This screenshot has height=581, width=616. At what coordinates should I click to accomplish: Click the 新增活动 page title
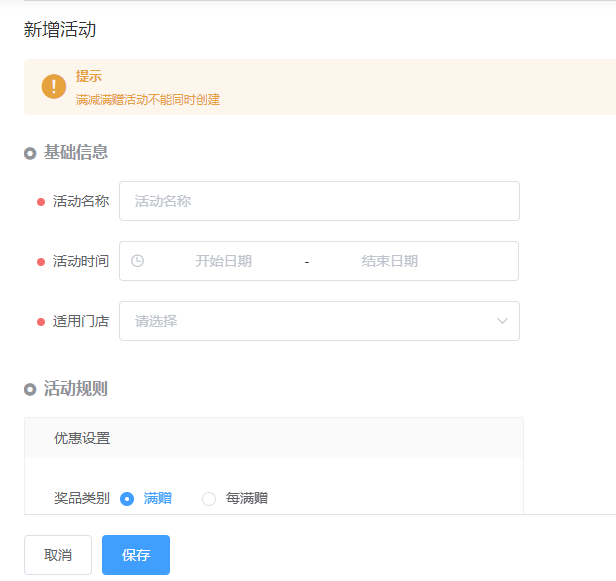coord(60,29)
